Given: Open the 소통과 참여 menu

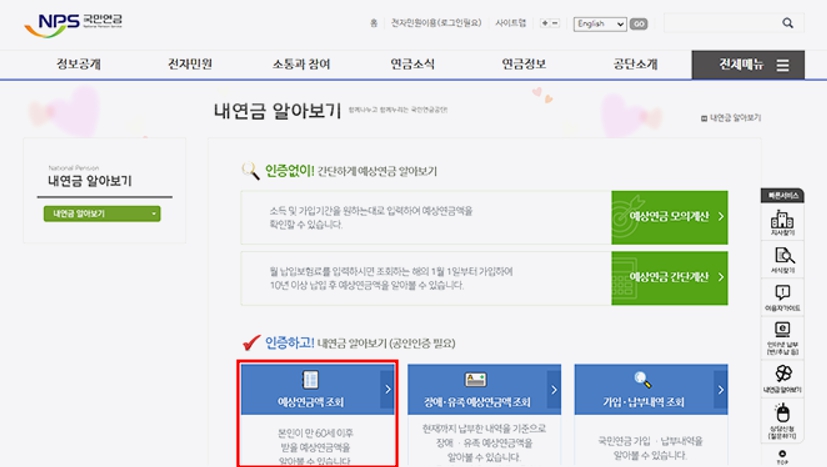Looking at the screenshot, I should pyautogui.click(x=301, y=64).
